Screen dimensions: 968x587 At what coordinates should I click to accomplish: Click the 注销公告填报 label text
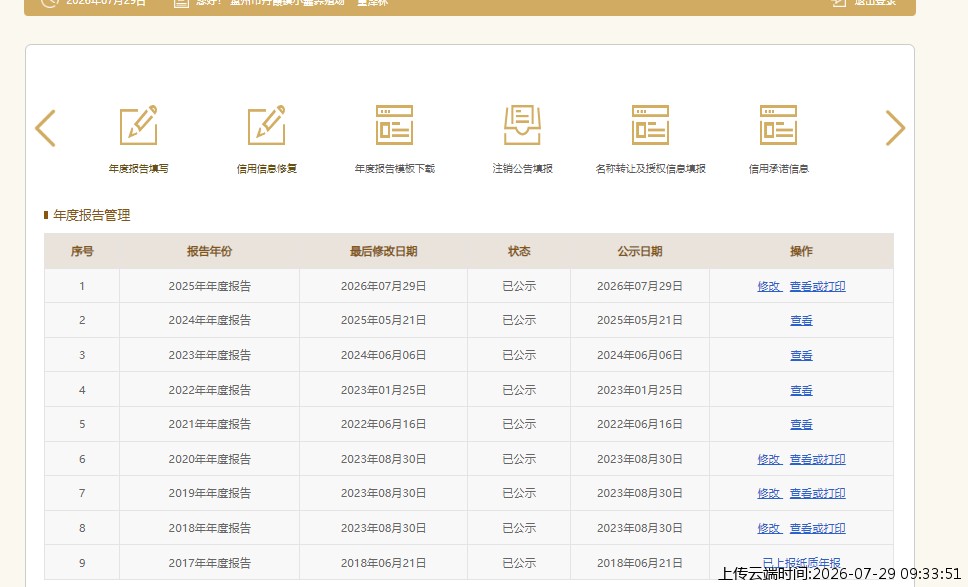pyautogui.click(x=522, y=169)
